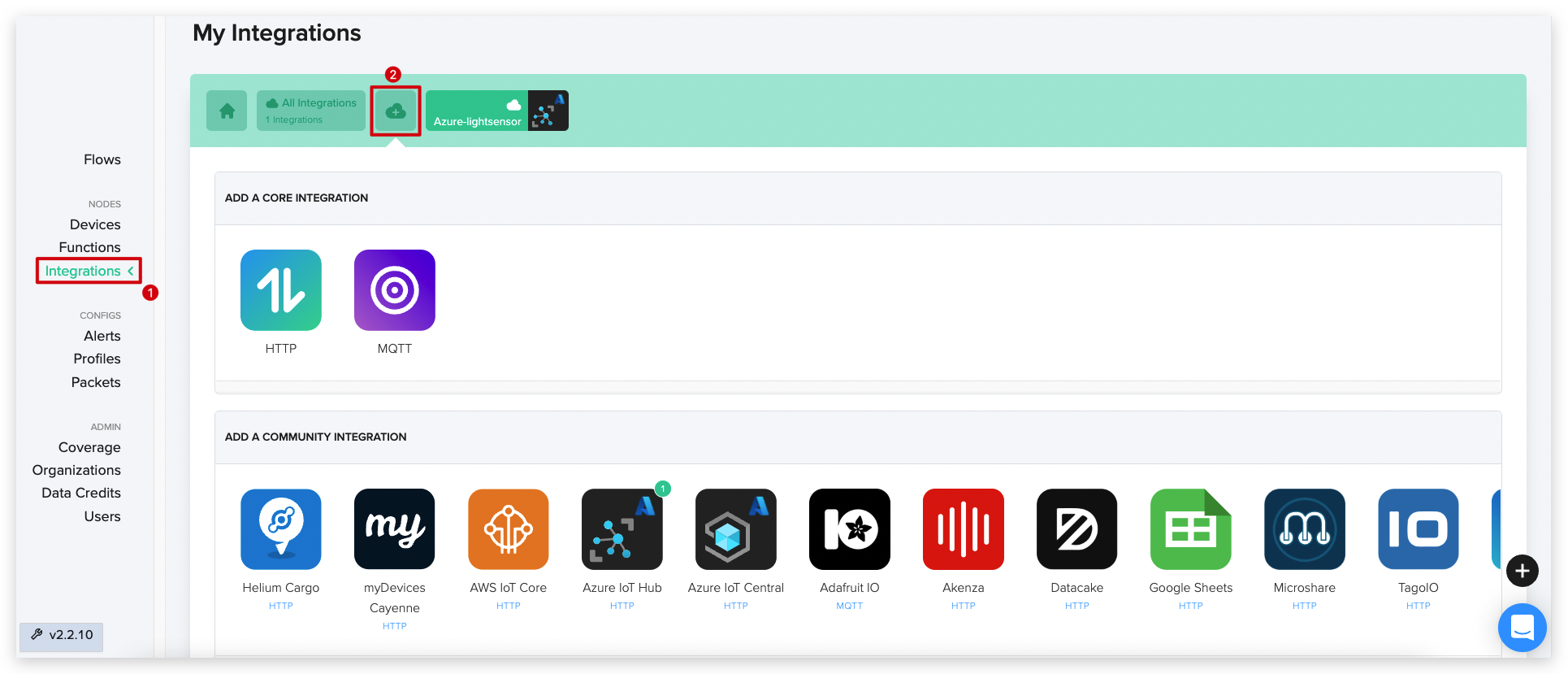
Task: Click the black plus floating button
Action: click(x=1522, y=571)
